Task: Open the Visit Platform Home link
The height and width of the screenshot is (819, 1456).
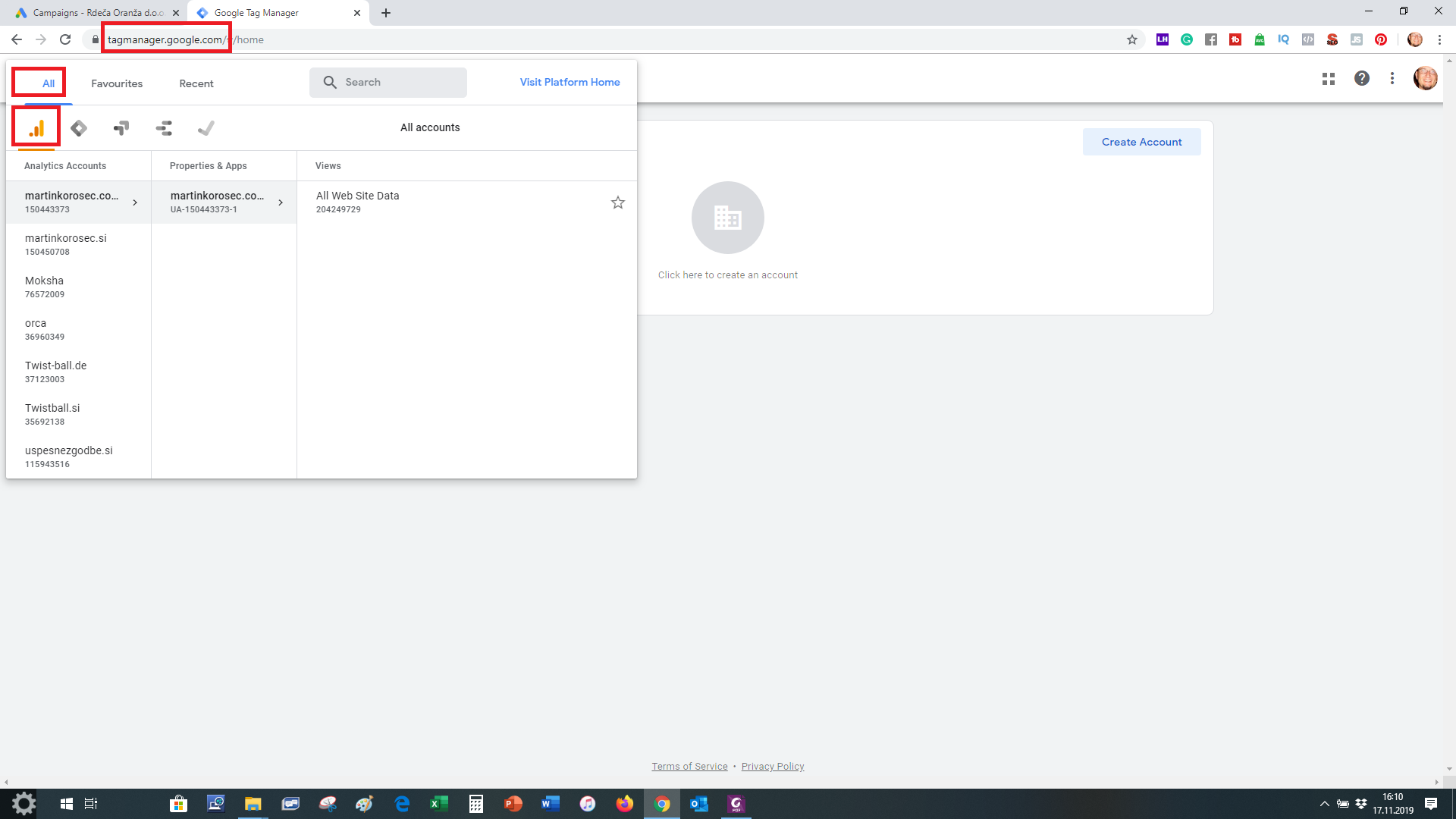Action: pos(570,82)
